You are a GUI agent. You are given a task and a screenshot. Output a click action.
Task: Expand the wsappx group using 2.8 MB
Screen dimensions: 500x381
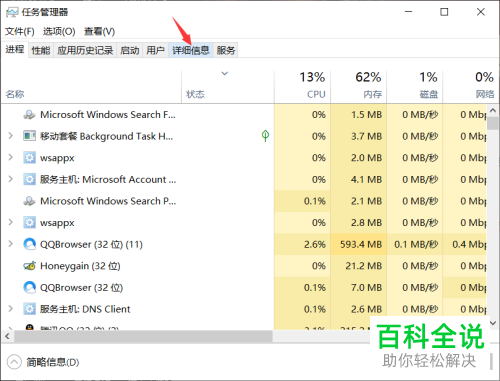tap(10, 222)
